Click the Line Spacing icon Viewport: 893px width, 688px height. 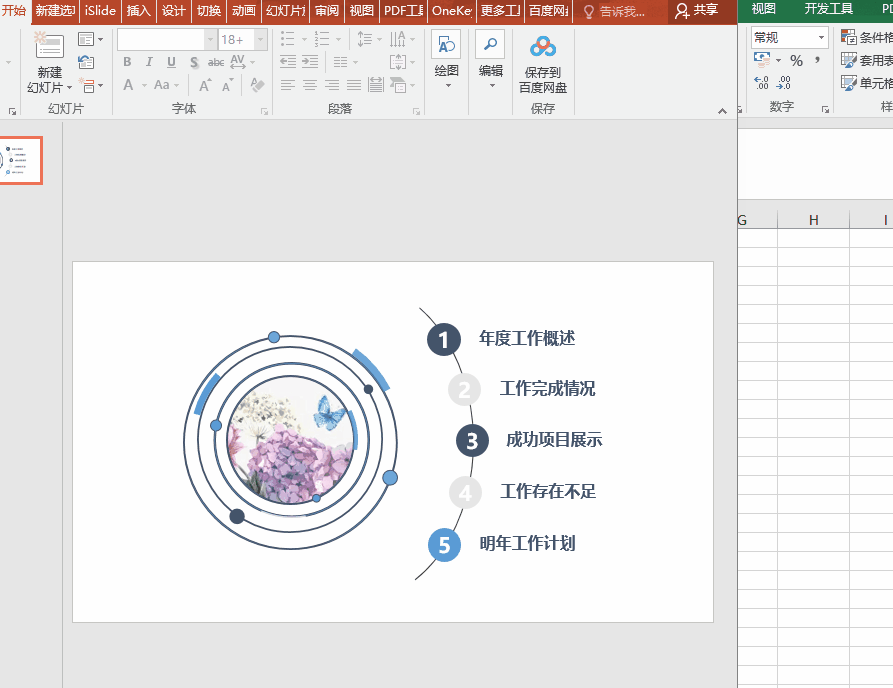pyautogui.click(x=364, y=39)
